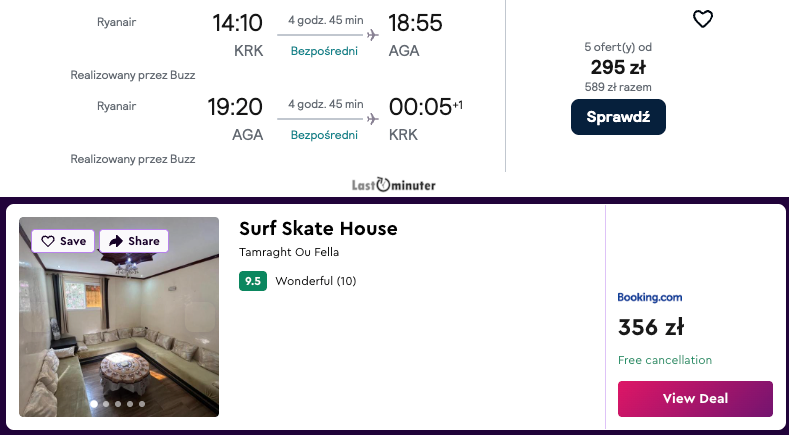Screen dimensions: 789x435
Task: Open the Surf Skate House title link
Action: 318,229
